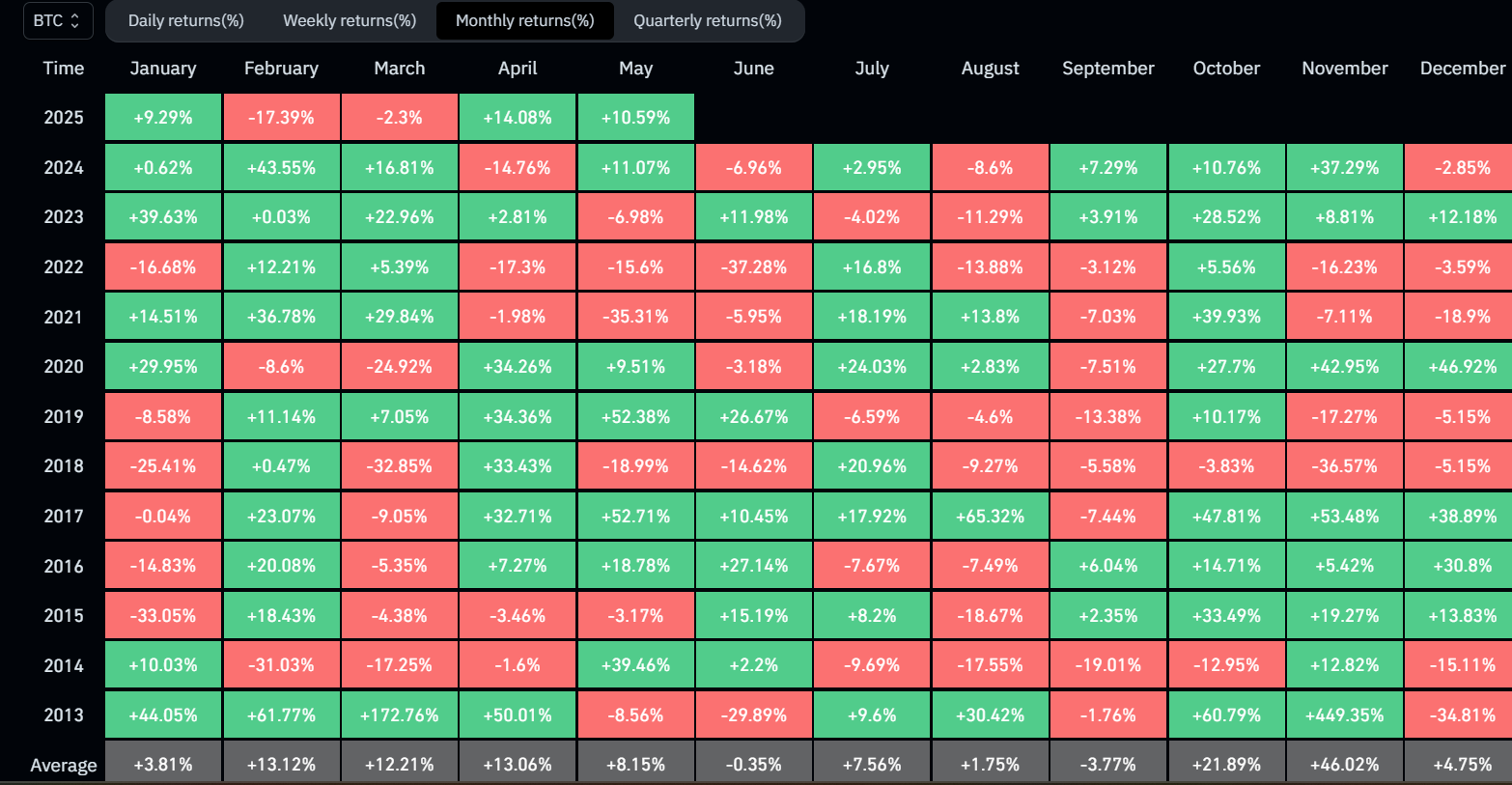Image resolution: width=1512 pixels, height=785 pixels.
Task: Click the January column header
Action: click(x=163, y=69)
